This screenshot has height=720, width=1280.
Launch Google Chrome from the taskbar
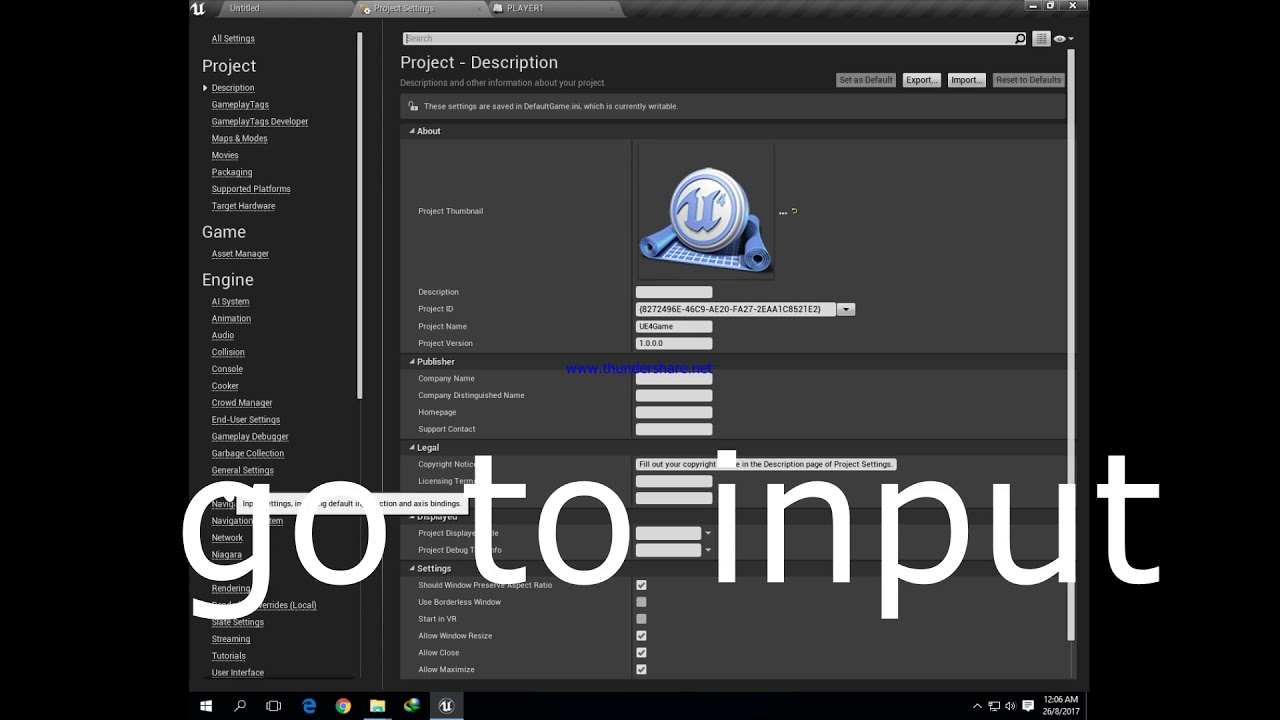pos(343,706)
